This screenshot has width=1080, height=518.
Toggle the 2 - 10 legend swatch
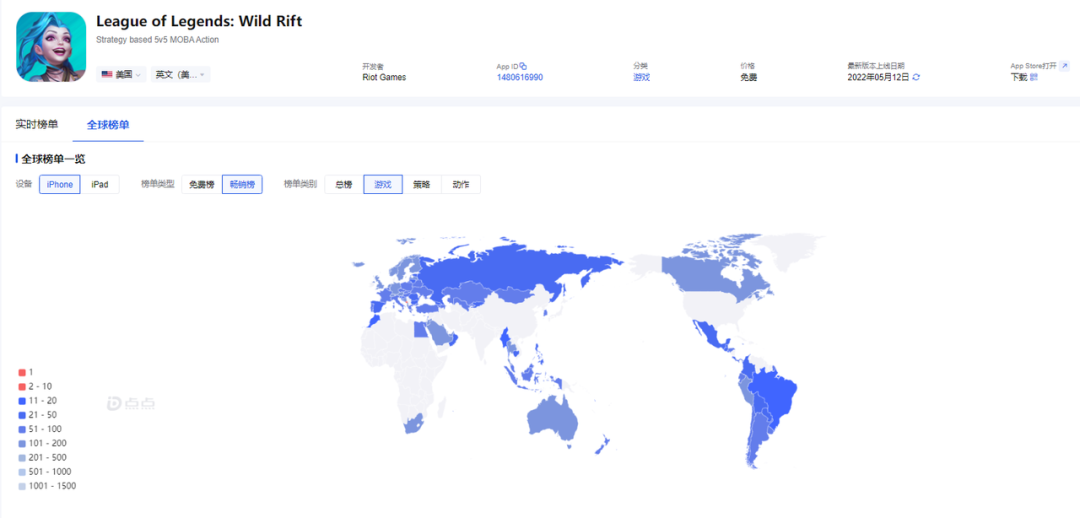coord(22,386)
